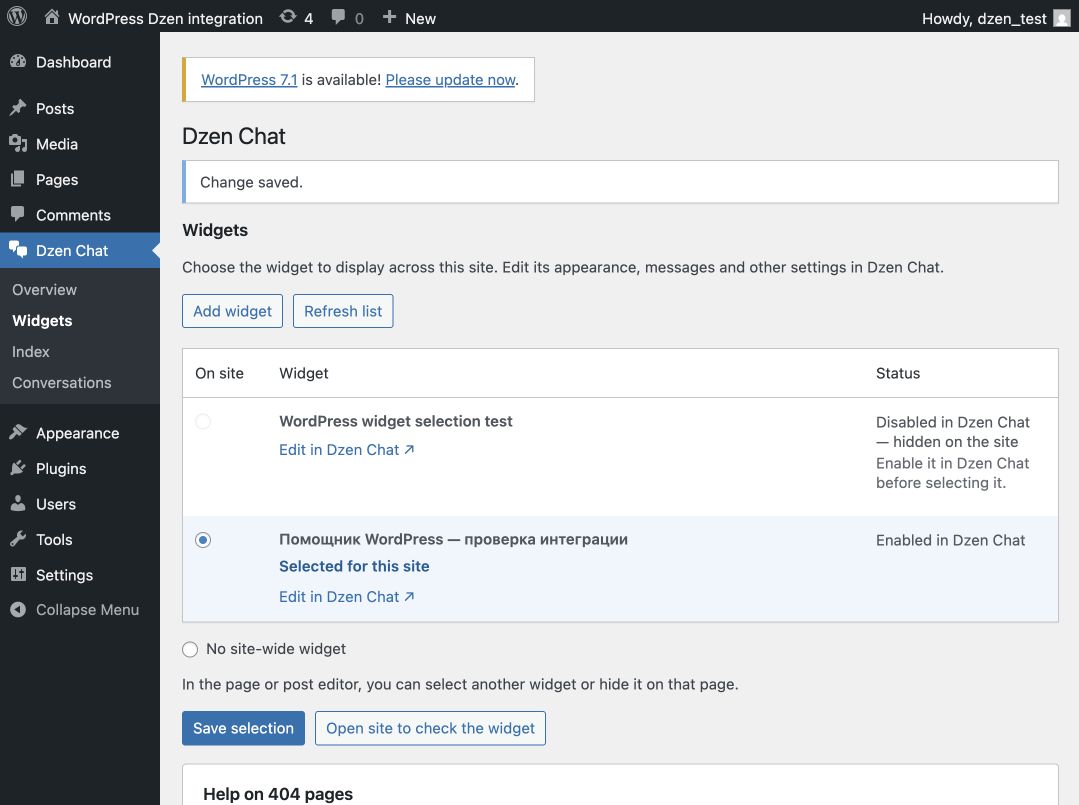Open Edit in Dzen Chat for Помощник widget

pyautogui.click(x=346, y=597)
